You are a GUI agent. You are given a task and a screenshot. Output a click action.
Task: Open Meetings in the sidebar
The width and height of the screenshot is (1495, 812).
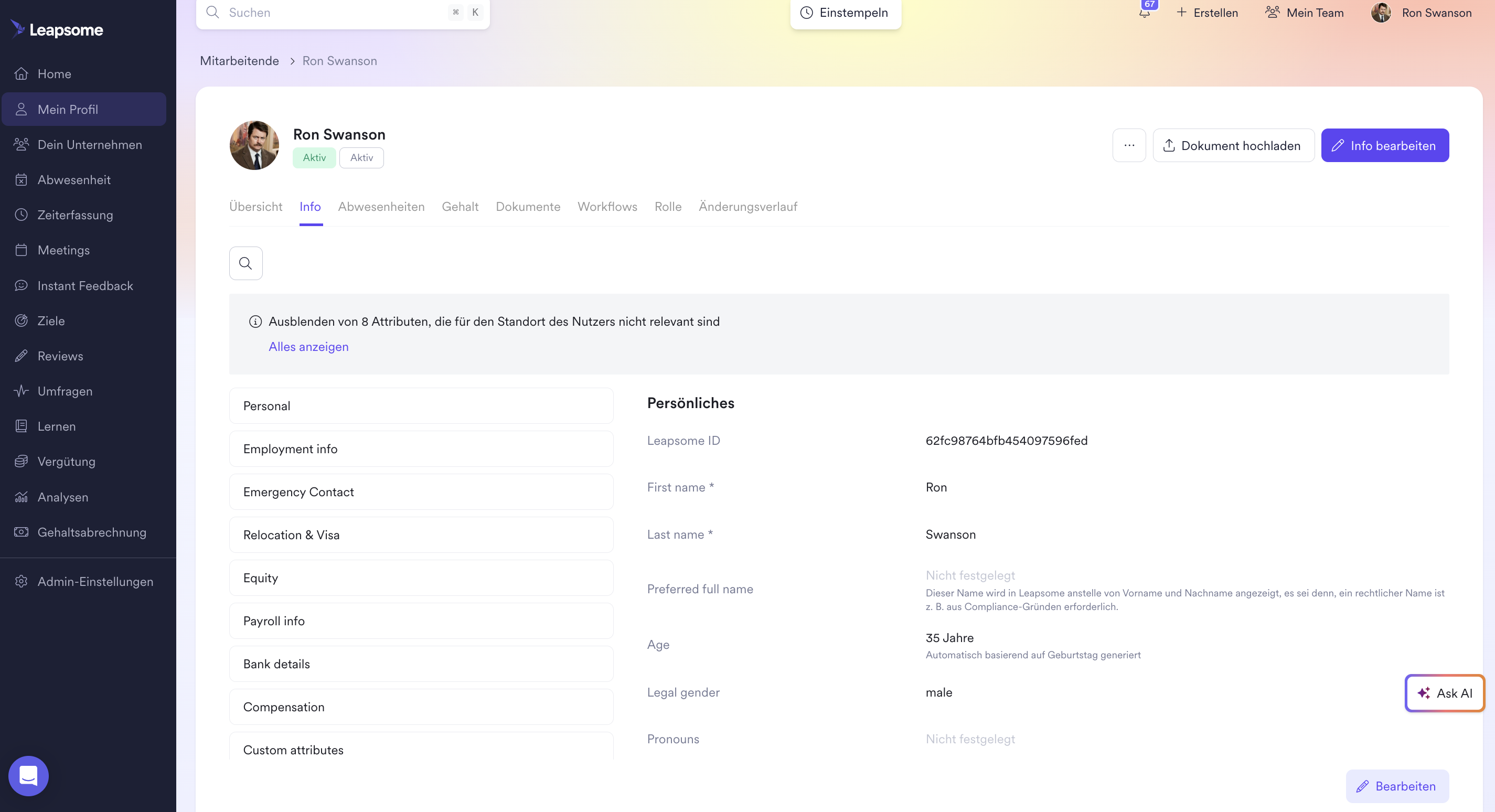pos(63,250)
